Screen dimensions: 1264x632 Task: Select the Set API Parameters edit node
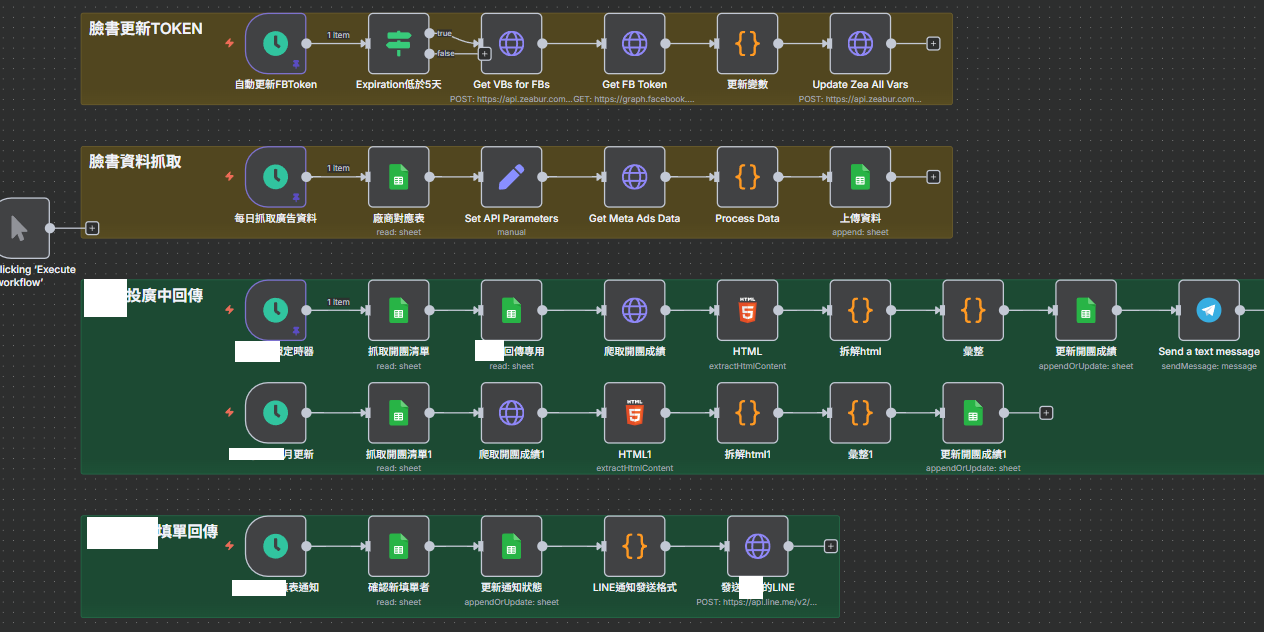511,177
